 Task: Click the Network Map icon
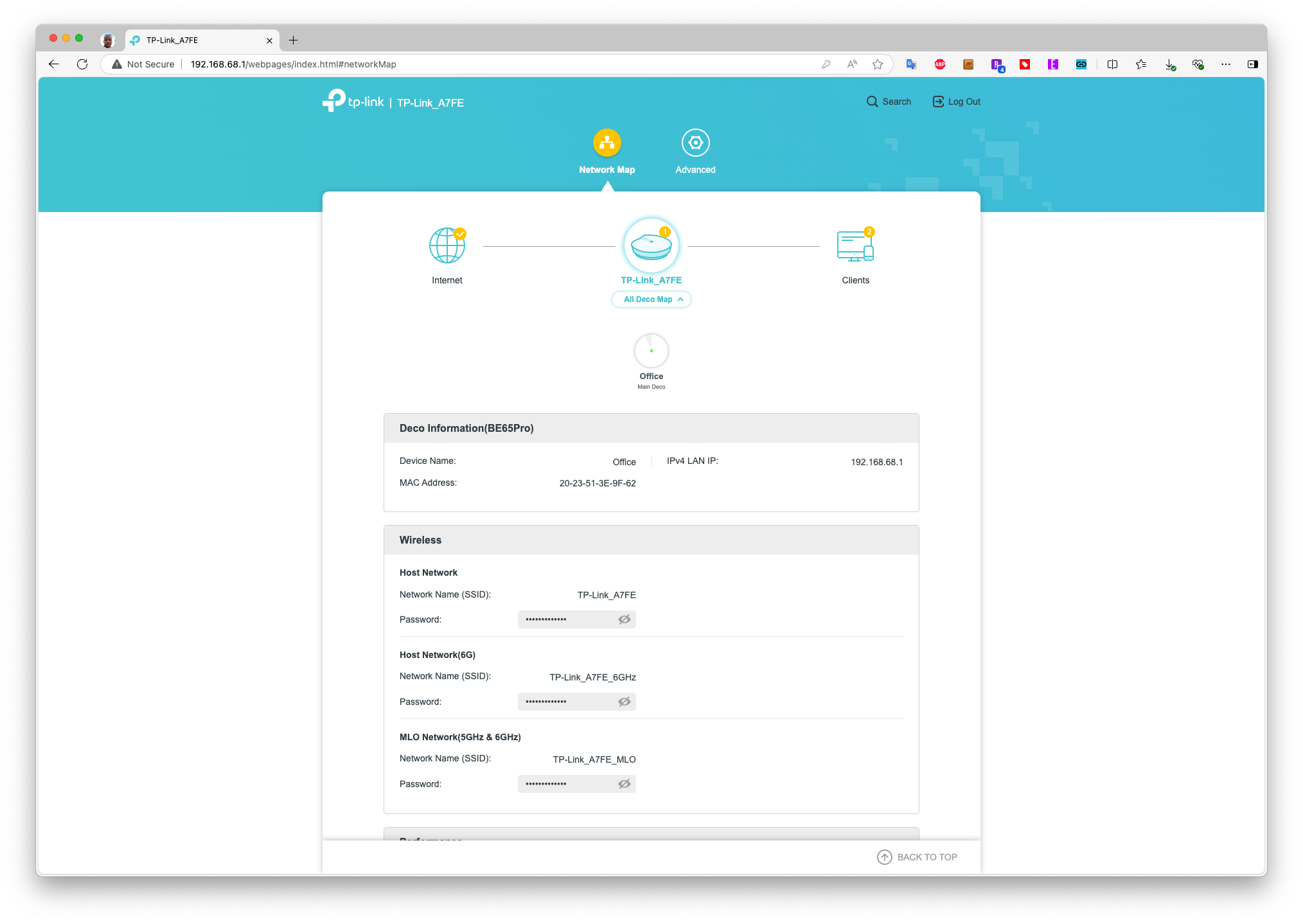607,143
